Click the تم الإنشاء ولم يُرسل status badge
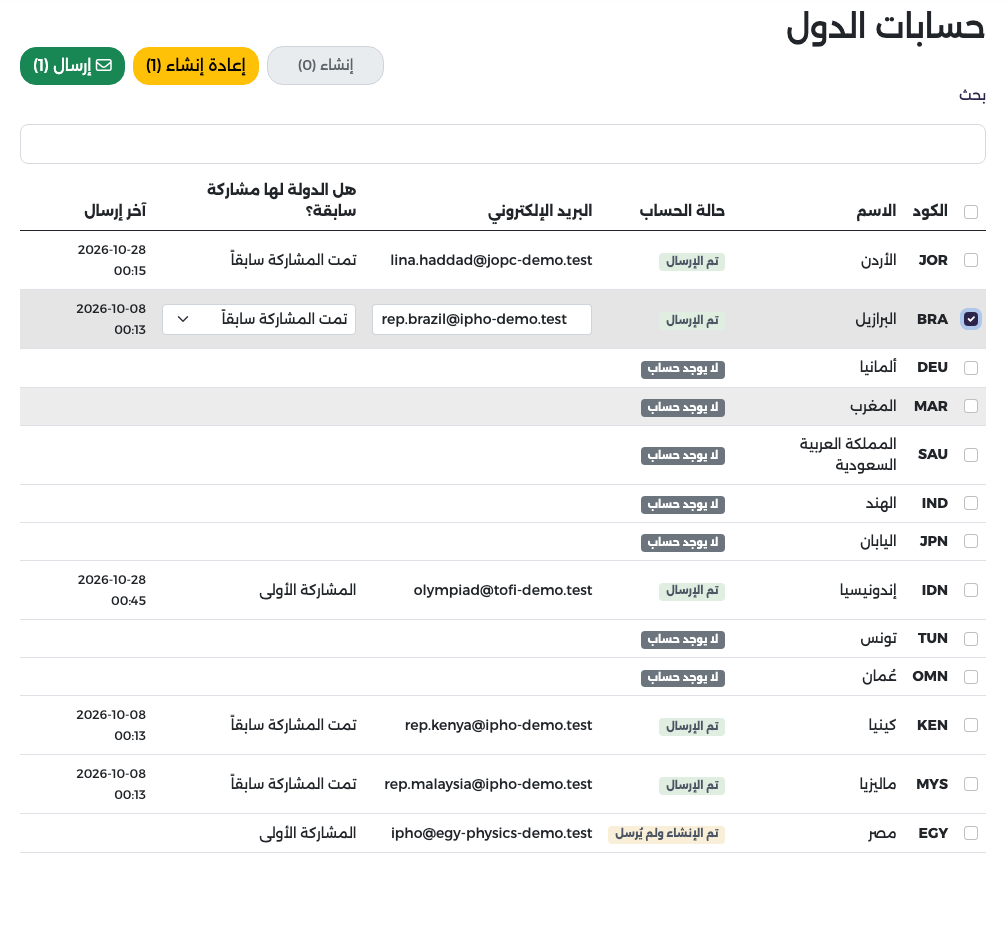Screen dimensions: 1006x933 667,834
